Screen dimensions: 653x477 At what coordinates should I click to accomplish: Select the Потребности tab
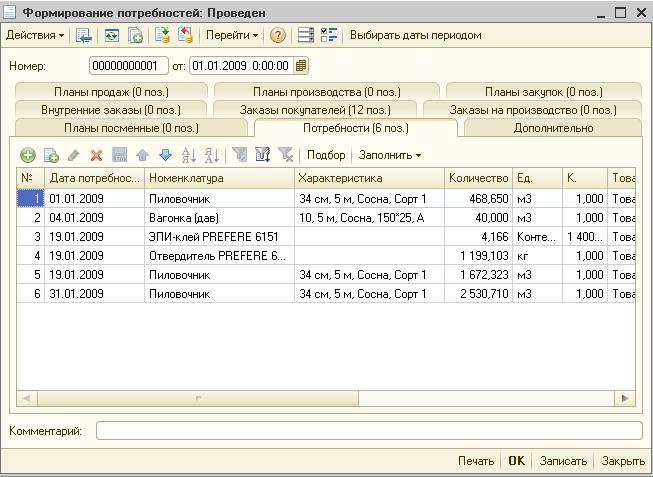click(356, 128)
